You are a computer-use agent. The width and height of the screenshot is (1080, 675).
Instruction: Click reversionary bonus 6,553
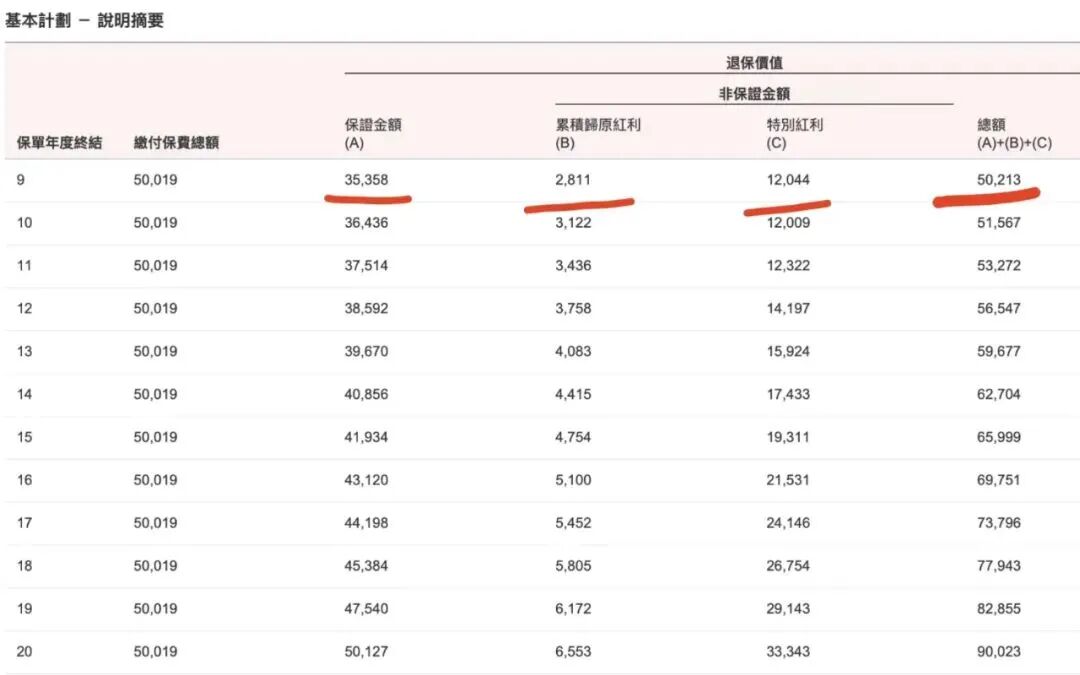[573, 651]
